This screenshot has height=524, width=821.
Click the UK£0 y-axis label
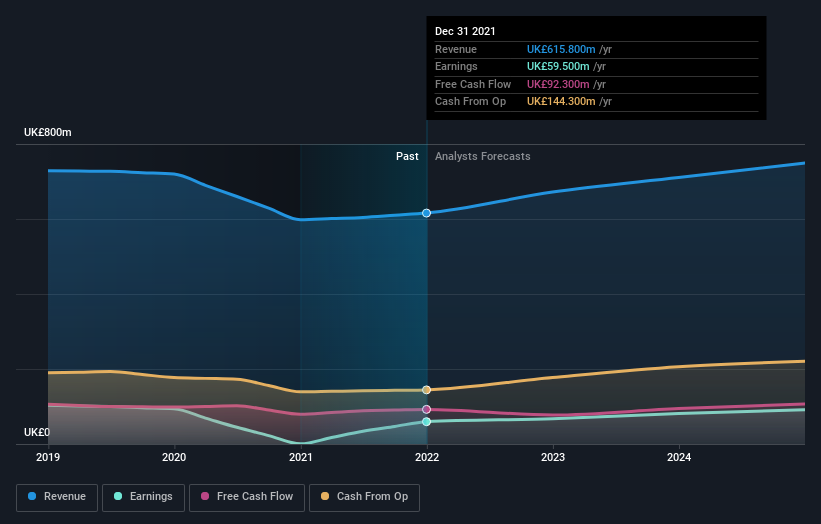[x=37, y=432]
